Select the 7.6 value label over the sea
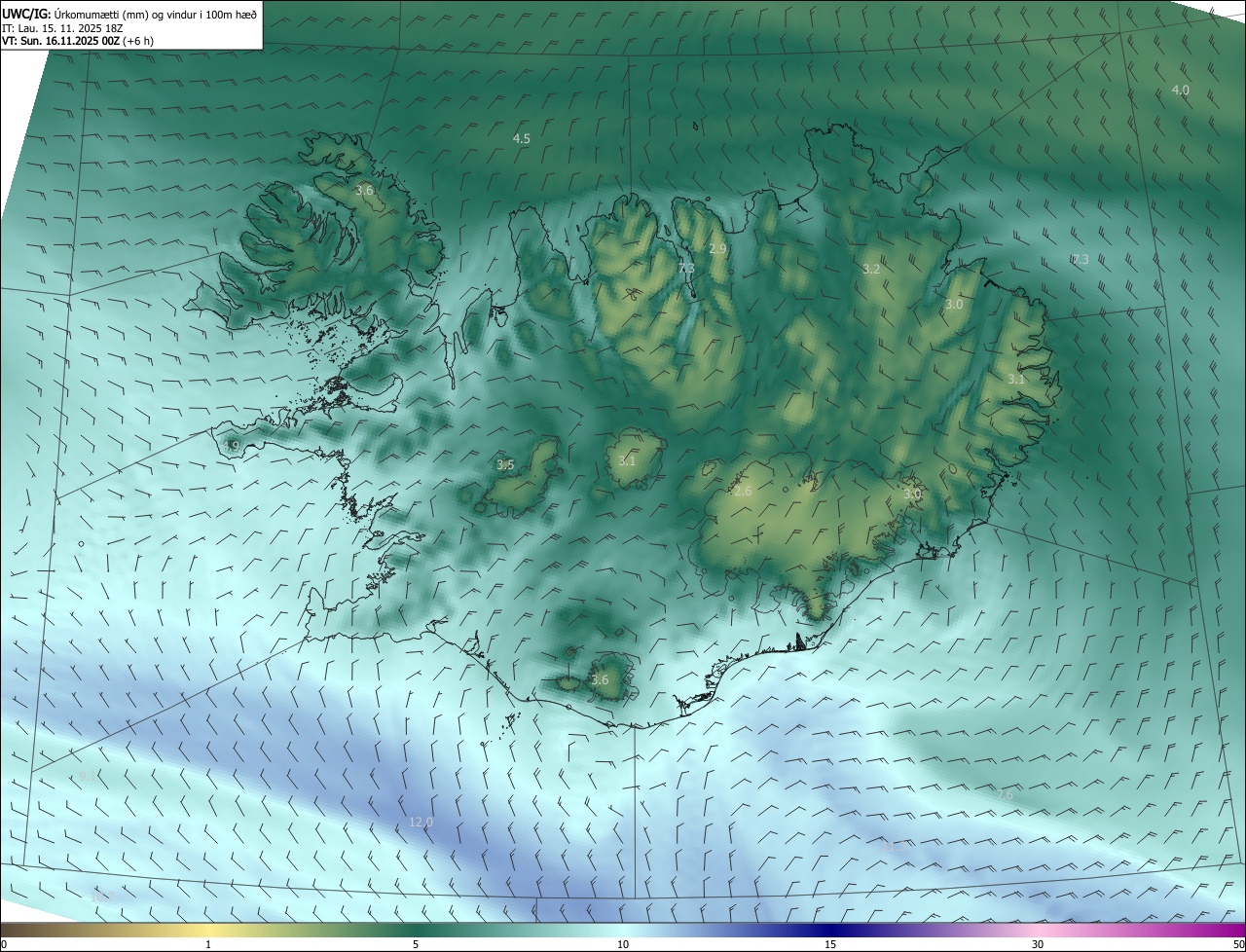The image size is (1246, 952). [x=1005, y=795]
